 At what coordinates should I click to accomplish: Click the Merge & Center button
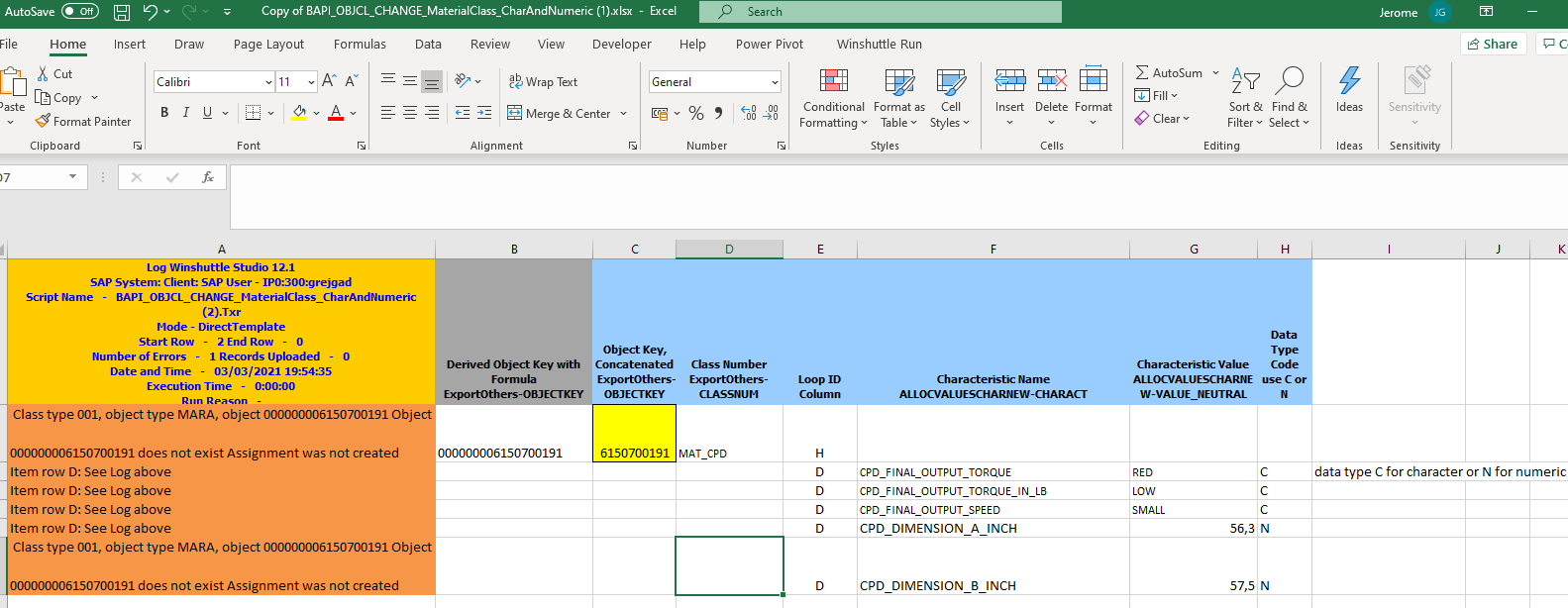(560, 114)
